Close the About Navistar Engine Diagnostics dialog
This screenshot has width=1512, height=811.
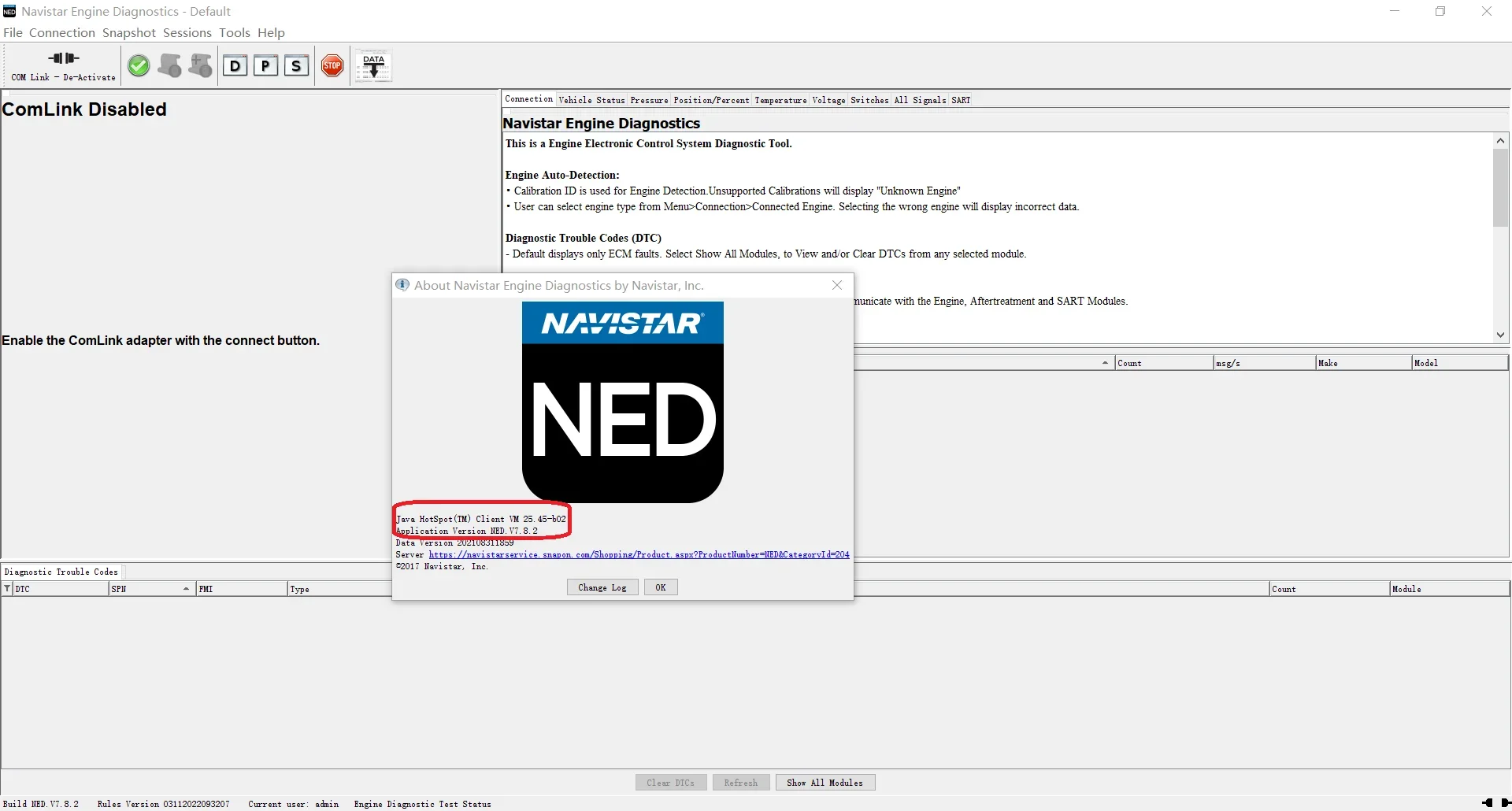coord(837,285)
